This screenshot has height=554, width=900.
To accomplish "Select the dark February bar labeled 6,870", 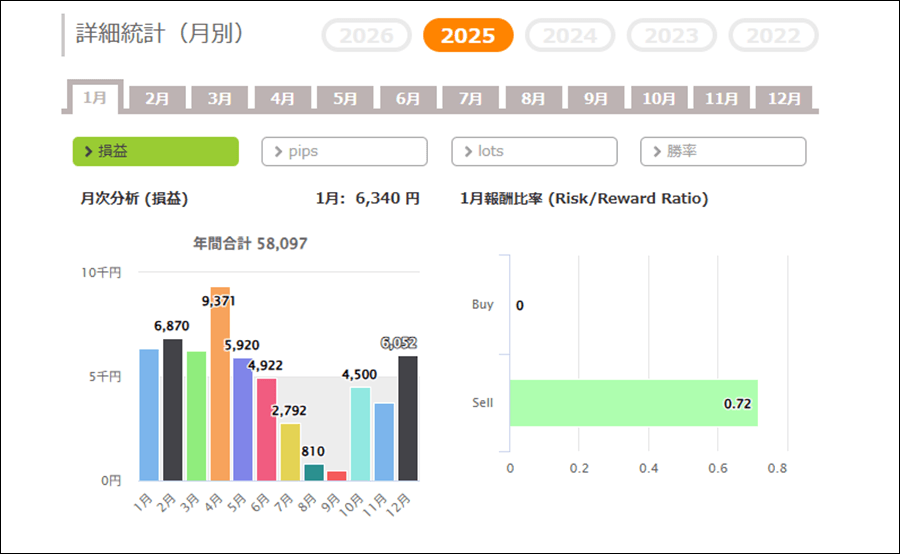I will click(173, 410).
